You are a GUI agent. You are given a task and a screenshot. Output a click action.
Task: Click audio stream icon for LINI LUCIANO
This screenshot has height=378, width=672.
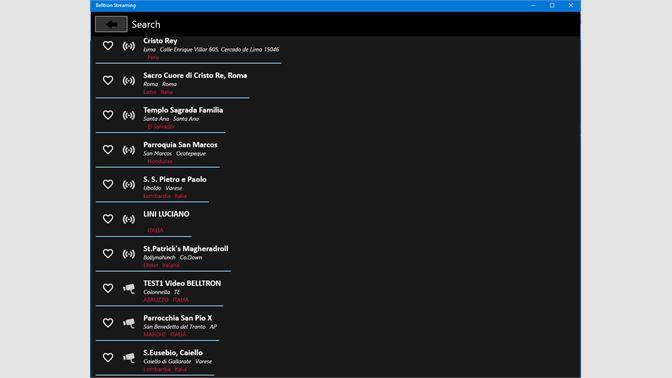tap(129, 219)
